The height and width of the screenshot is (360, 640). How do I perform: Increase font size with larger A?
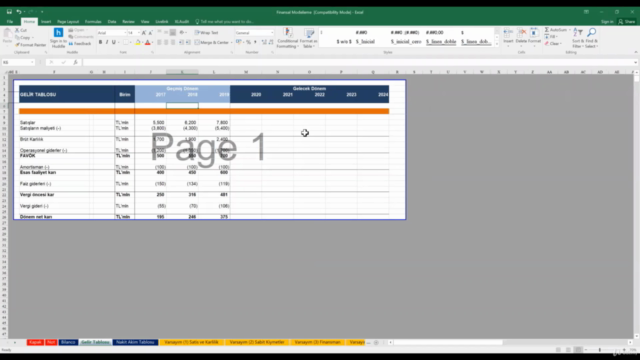coord(144,33)
